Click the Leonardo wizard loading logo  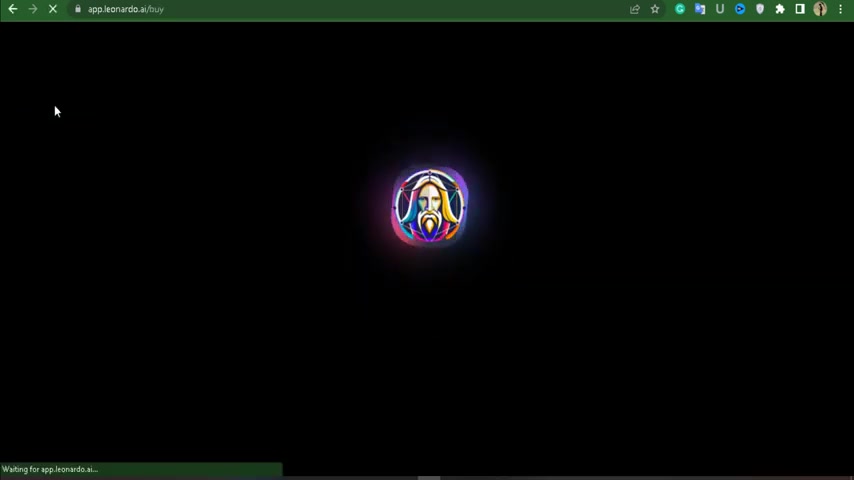(430, 206)
